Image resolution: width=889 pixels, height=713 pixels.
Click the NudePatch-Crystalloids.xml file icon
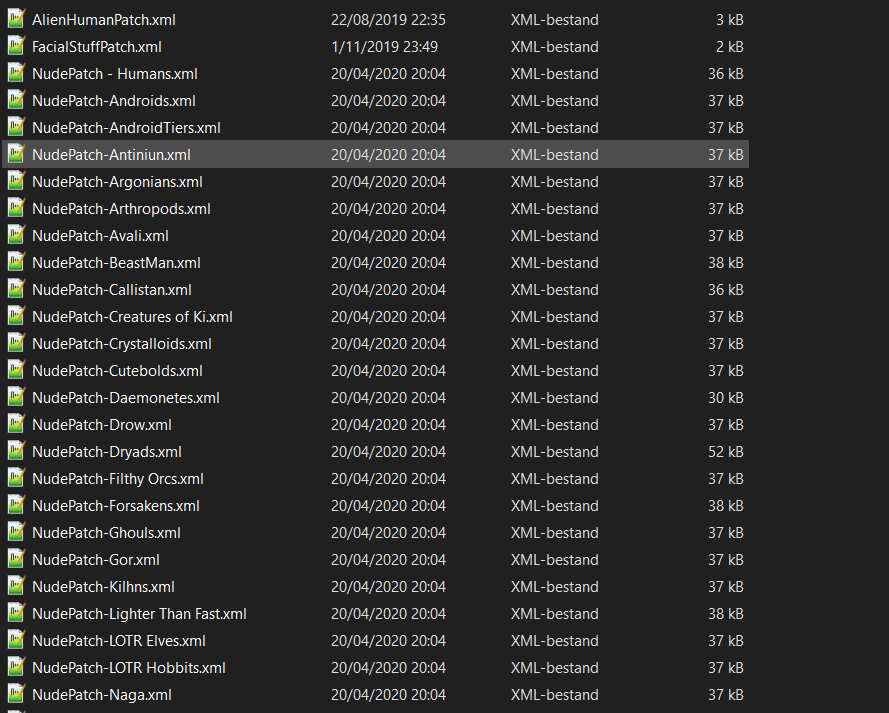coord(16,343)
